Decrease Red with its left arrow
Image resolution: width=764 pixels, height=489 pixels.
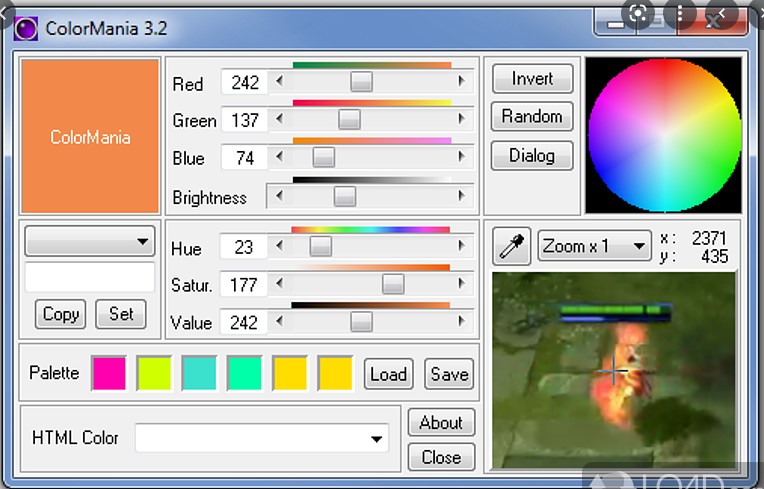pos(279,81)
